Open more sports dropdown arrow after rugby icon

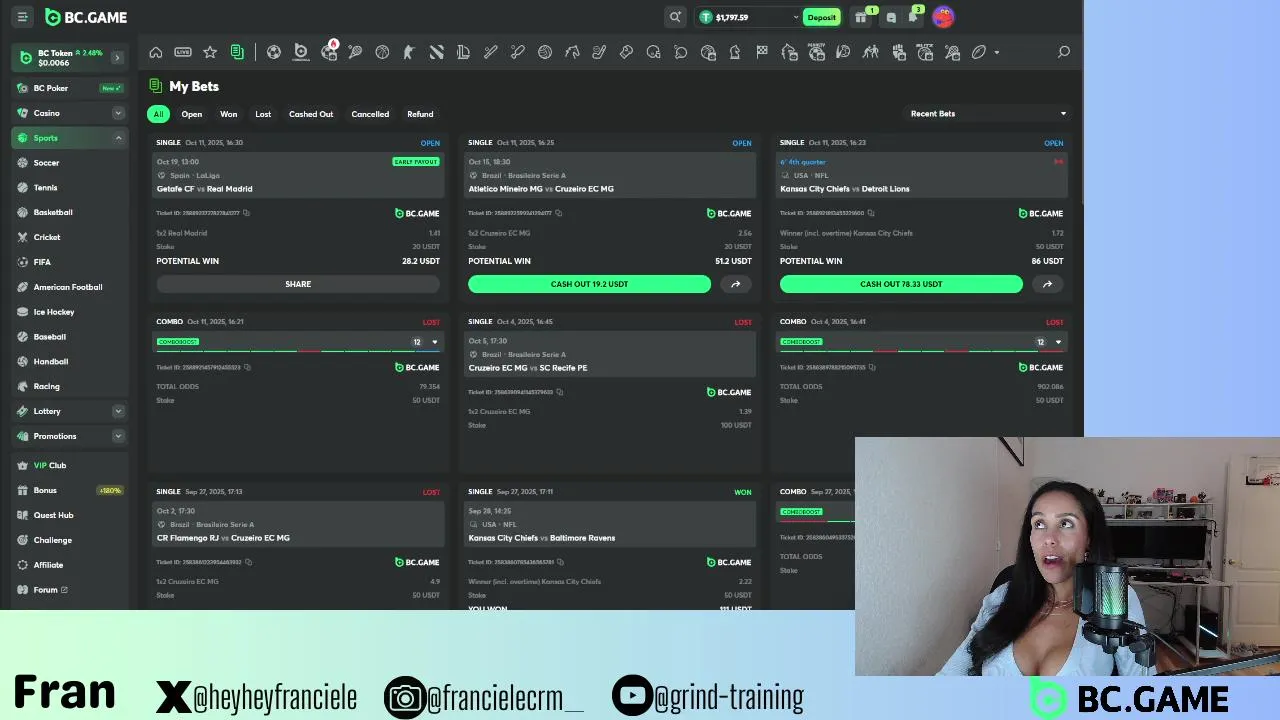(x=996, y=52)
